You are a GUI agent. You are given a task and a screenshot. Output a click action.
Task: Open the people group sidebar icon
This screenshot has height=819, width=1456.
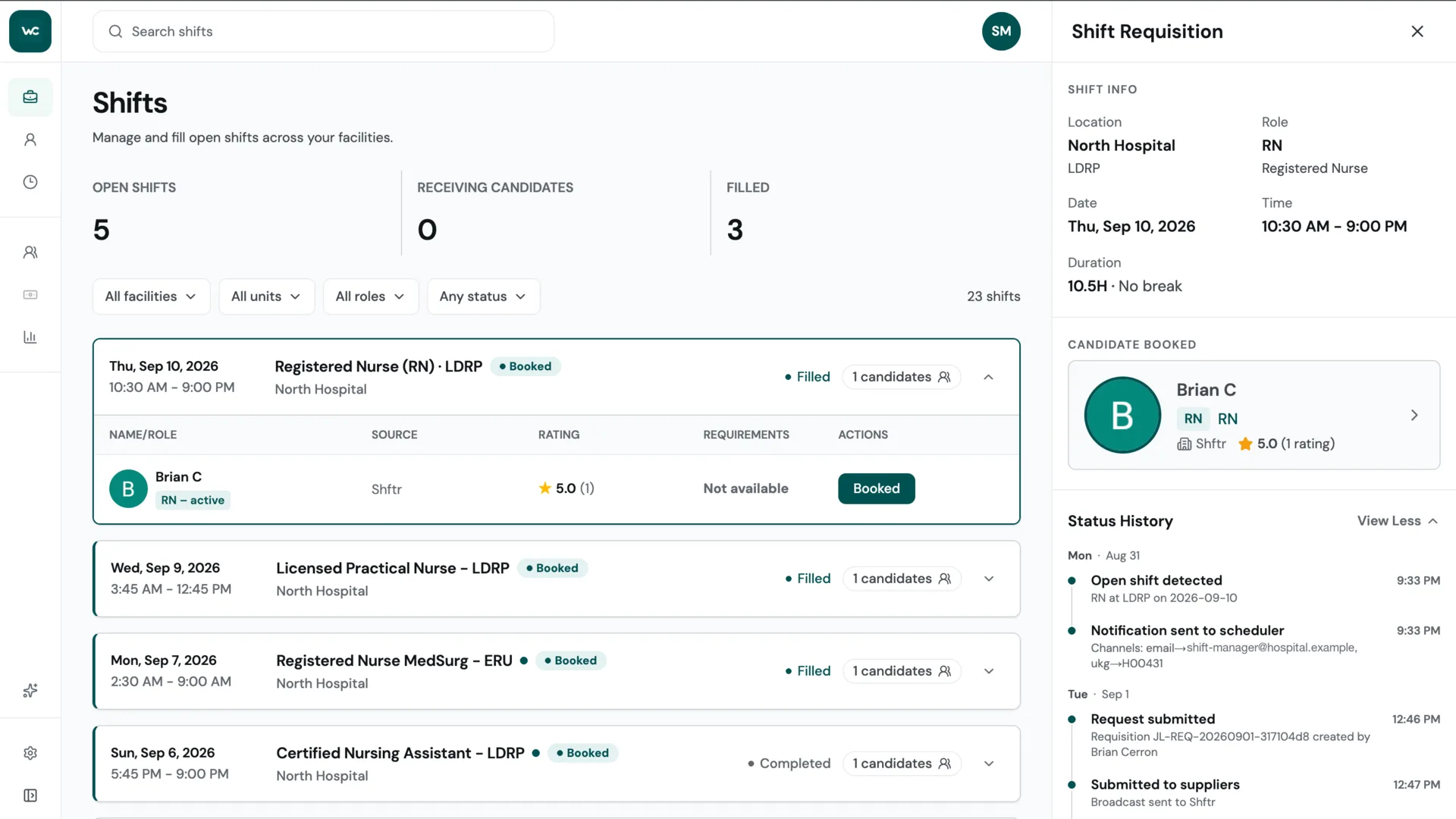pos(30,253)
